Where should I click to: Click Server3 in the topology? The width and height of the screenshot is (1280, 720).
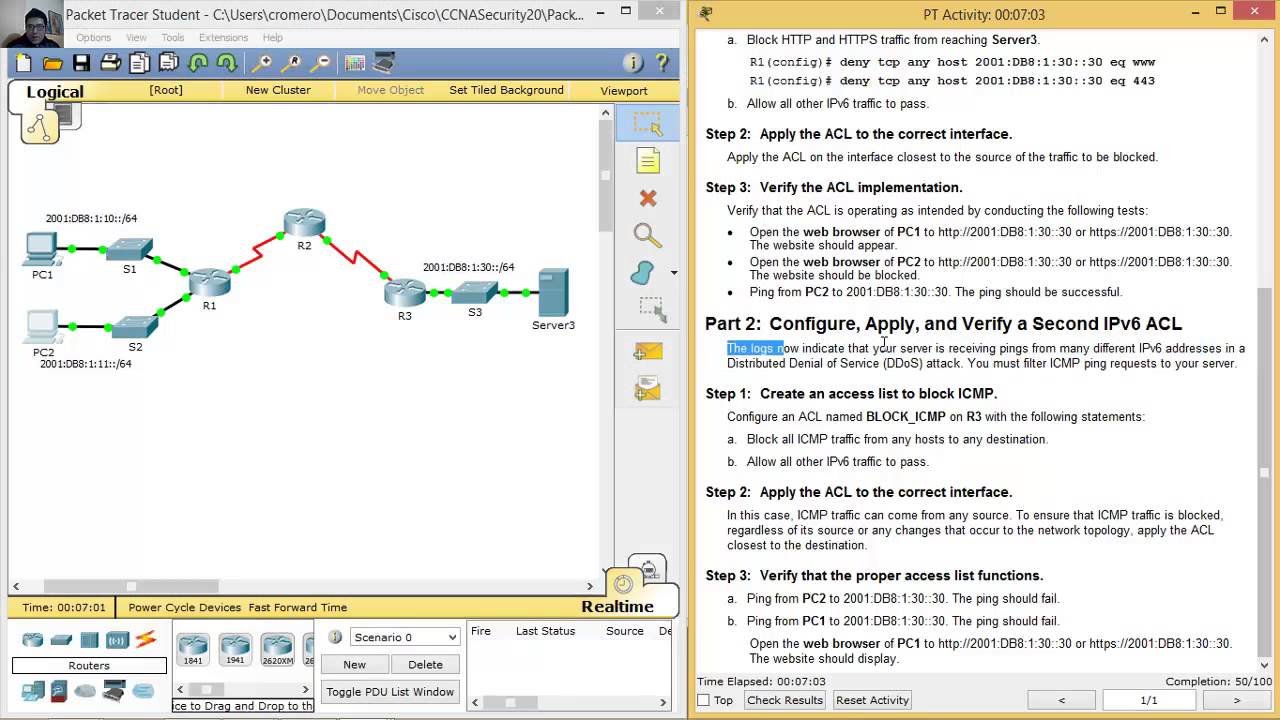(x=553, y=292)
